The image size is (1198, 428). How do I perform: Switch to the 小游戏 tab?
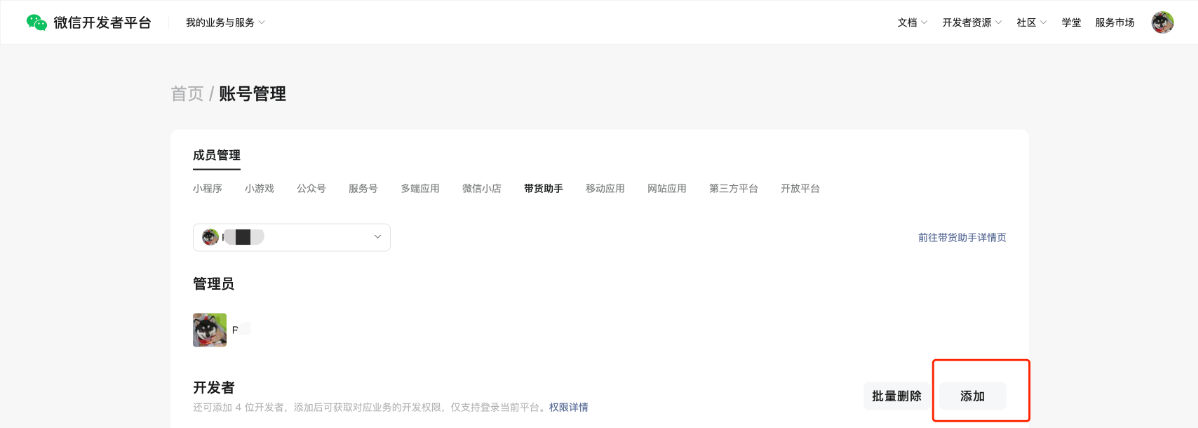coord(259,188)
